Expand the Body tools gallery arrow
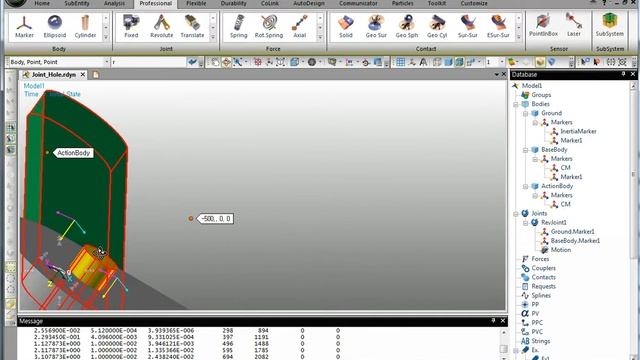Screen dimensions: 640x360 click(x=106, y=37)
